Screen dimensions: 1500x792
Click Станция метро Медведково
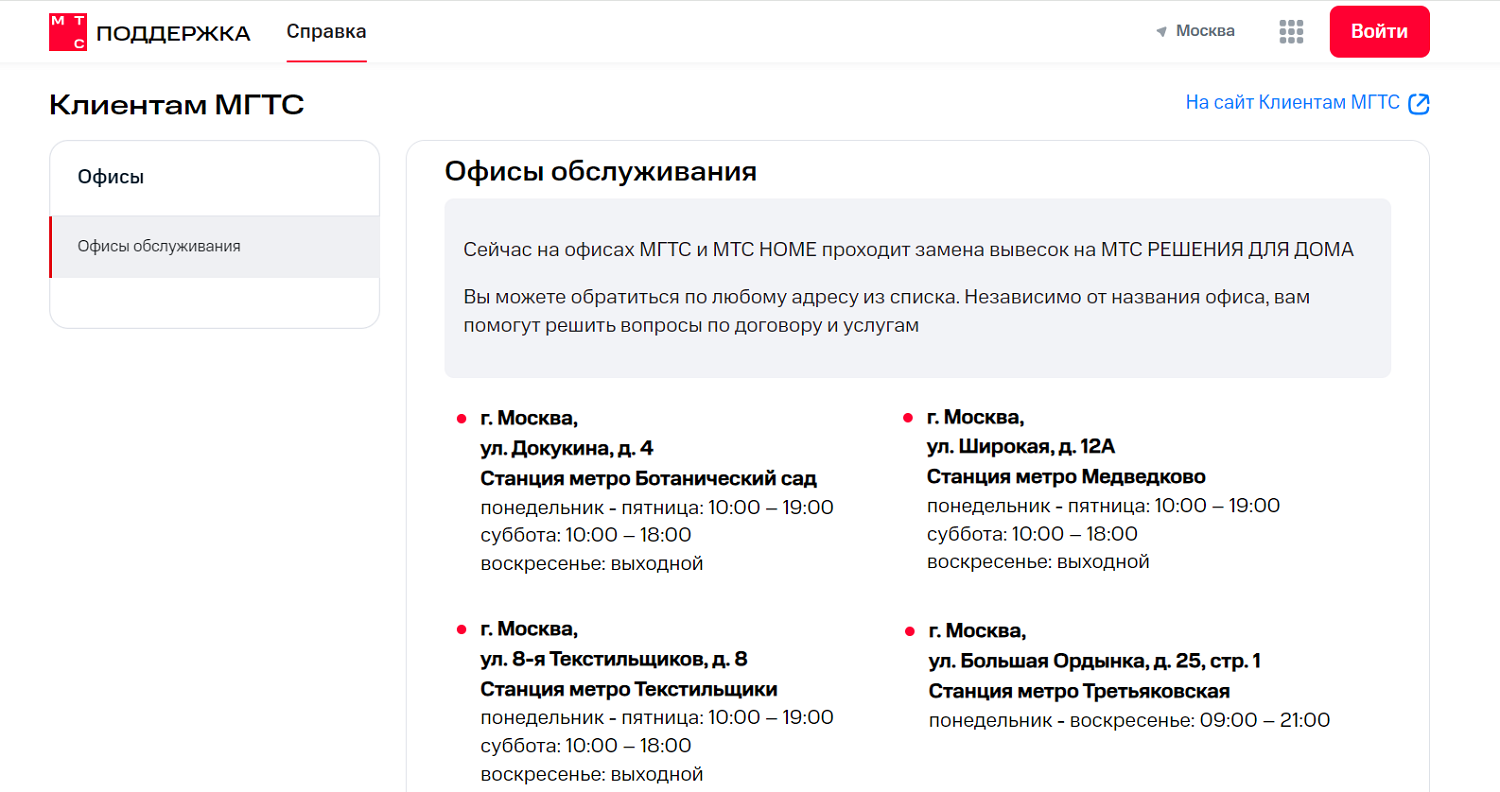[x=1066, y=475]
